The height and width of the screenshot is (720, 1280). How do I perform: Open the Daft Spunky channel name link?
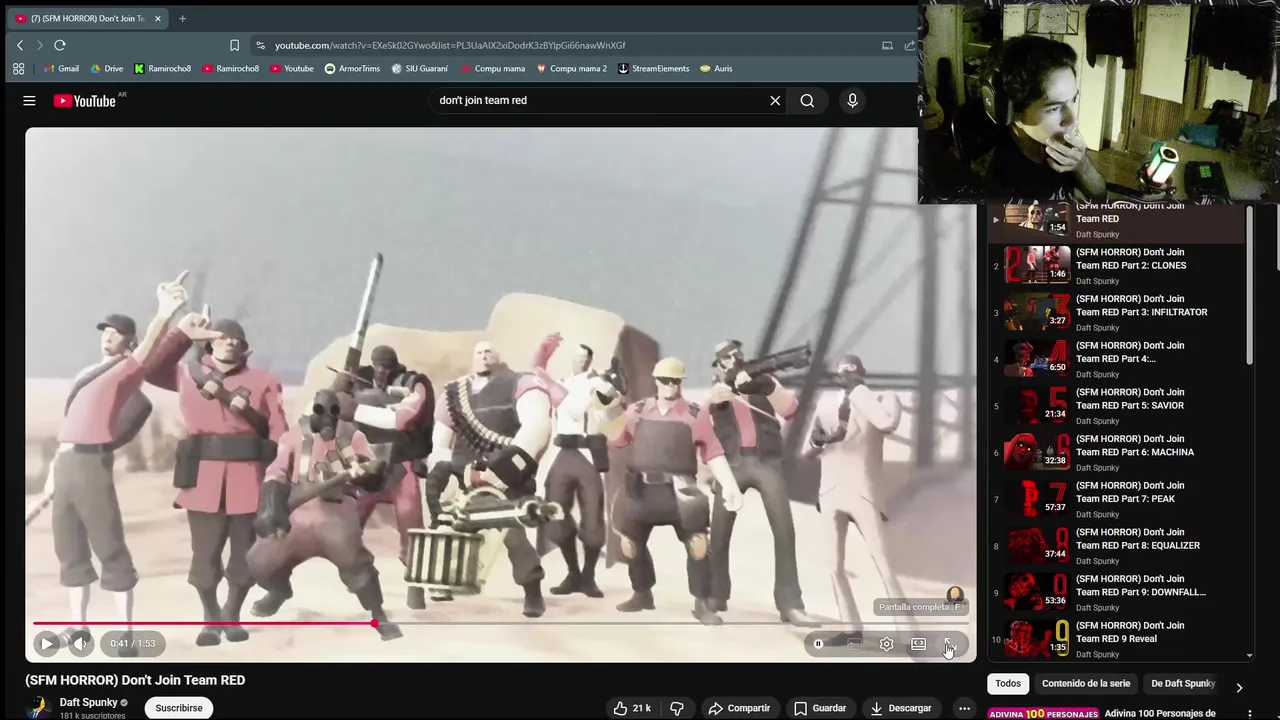point(89,702)
